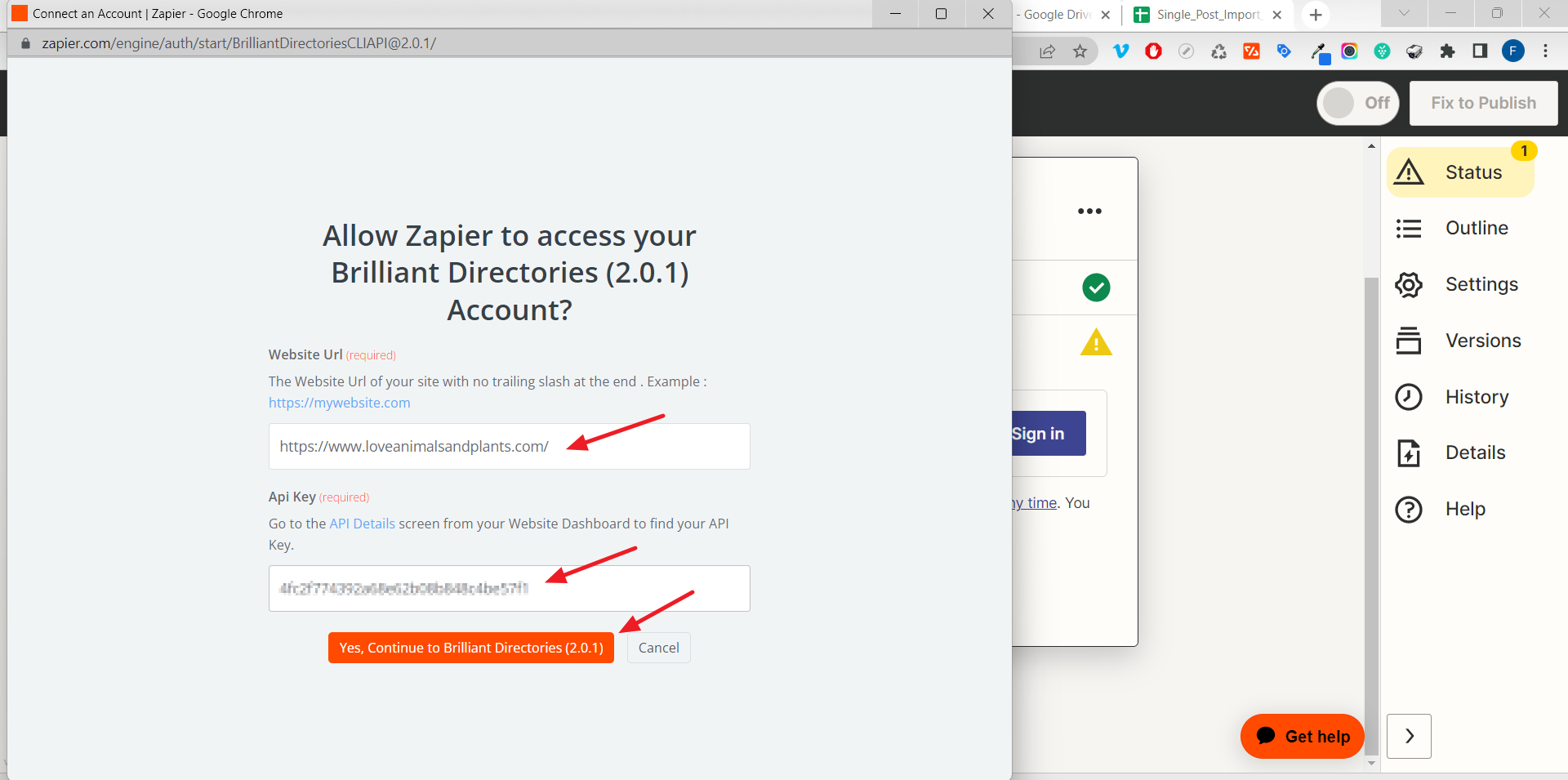Open the tab search dropdown chevron
The width and height of the screenshot is (1568, 780).
point(1404,13)
